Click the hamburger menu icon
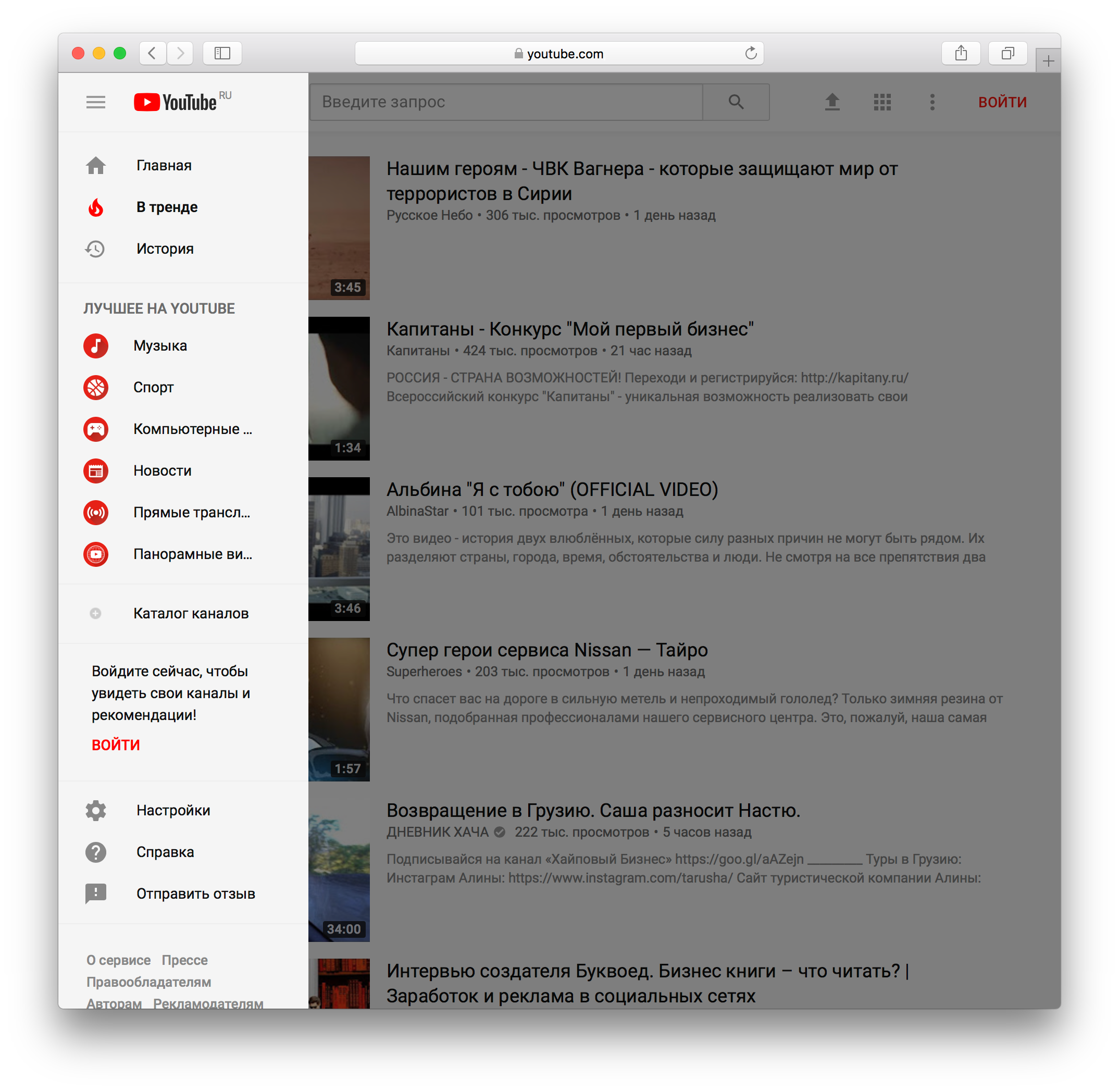The width and height of the screenshot is (1119, 1092). (96, 102)
